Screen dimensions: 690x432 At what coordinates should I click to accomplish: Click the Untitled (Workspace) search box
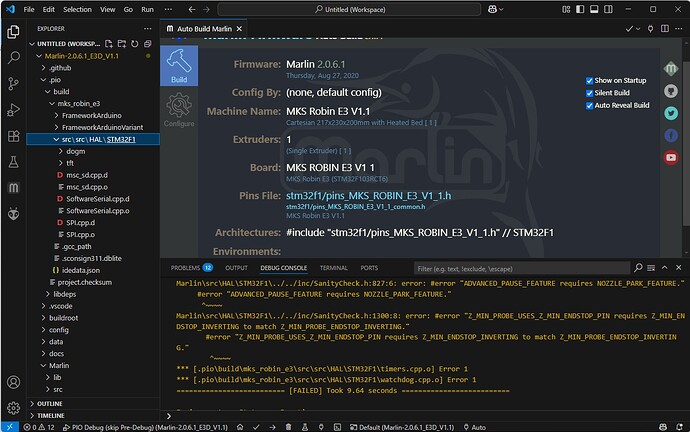pos(349,9)
